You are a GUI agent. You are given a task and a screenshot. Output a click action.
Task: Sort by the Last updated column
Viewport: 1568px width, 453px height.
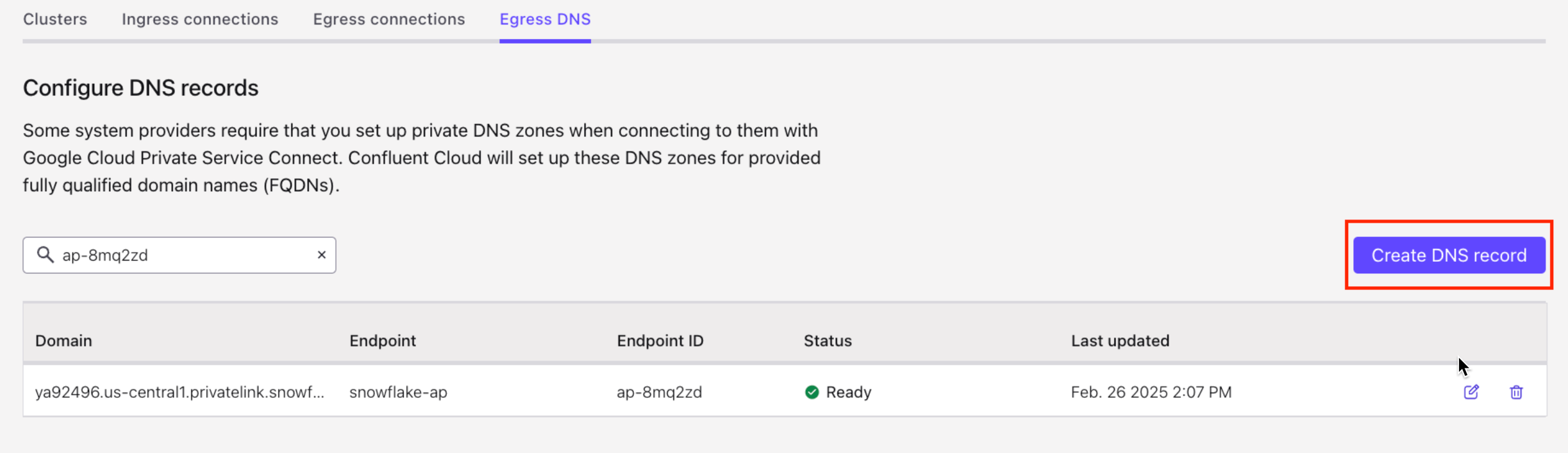[1120, 341]
